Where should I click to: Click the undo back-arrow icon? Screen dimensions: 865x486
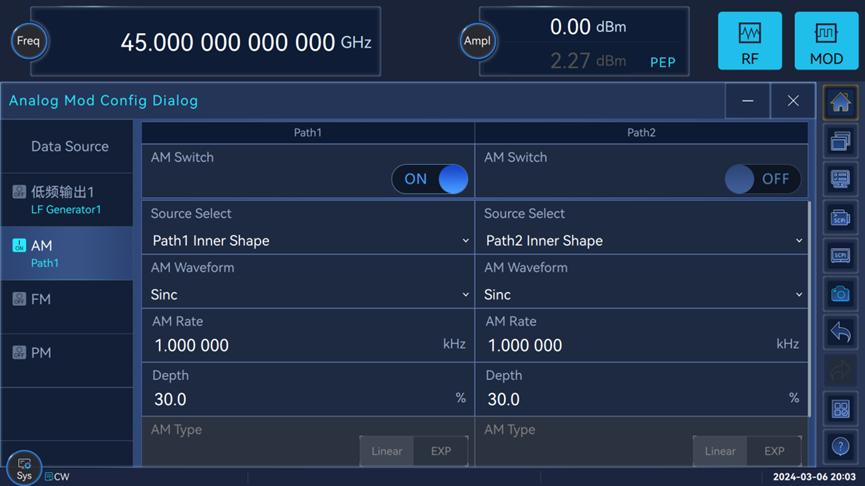(x=840, y=332)
